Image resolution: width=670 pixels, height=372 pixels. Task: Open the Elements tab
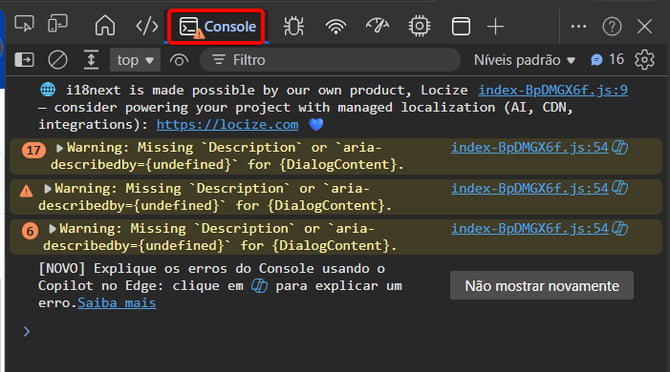click(147, 26)
